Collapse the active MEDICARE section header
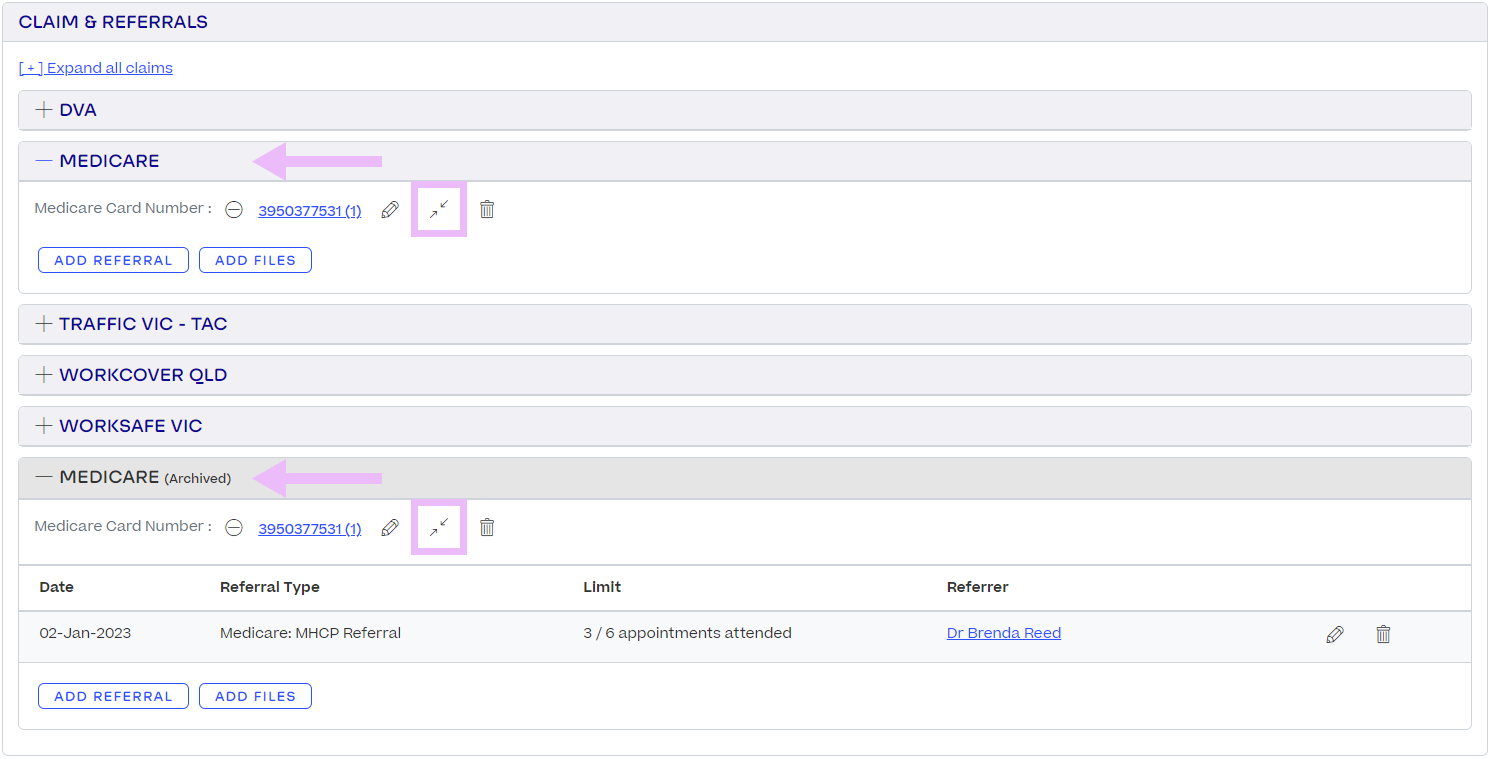Screen dimensions: 1491x759 click(x=42, y=160)
